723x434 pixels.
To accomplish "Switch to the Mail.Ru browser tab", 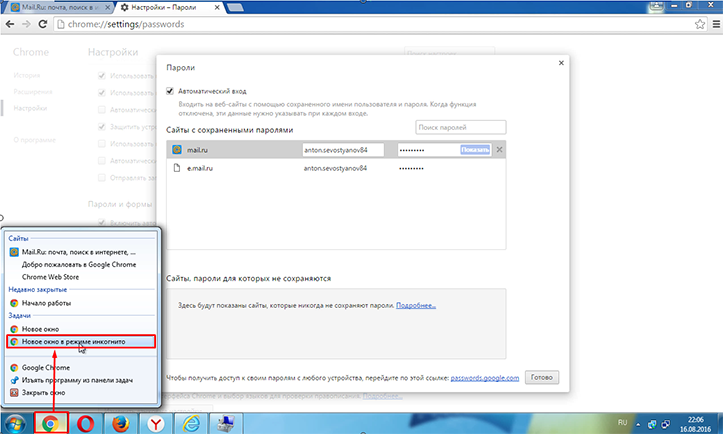I will point(58,7).
